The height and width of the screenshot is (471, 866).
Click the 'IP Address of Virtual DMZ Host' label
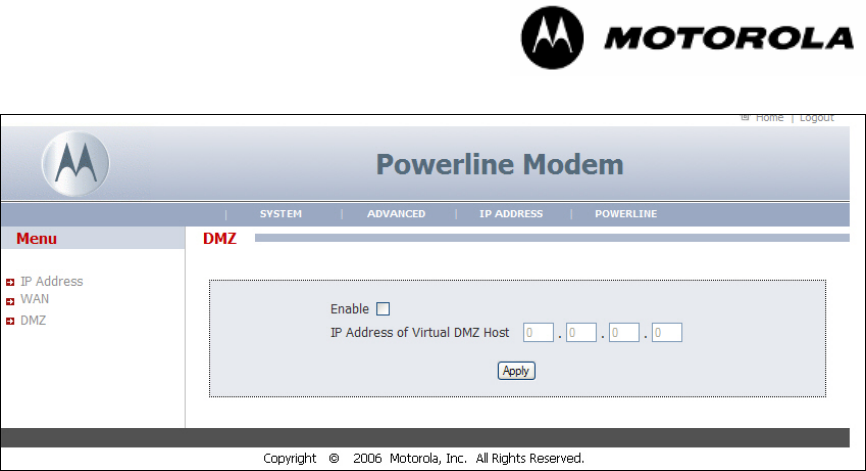(420, 332)
